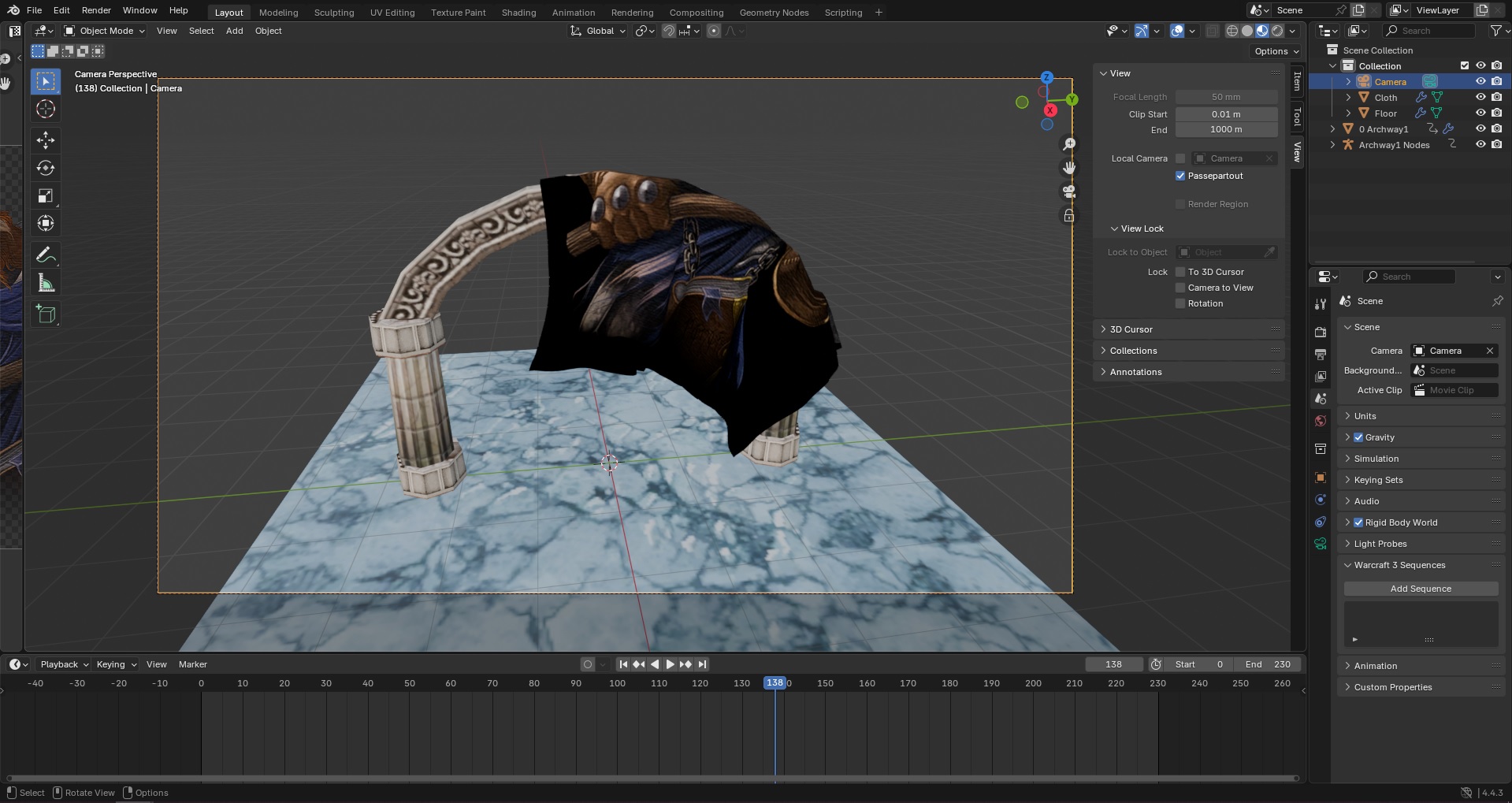Select the 3D Cursor tool
Image resolution: width=1512 pixels, height=803 pixels.
(x=46, y=109)
